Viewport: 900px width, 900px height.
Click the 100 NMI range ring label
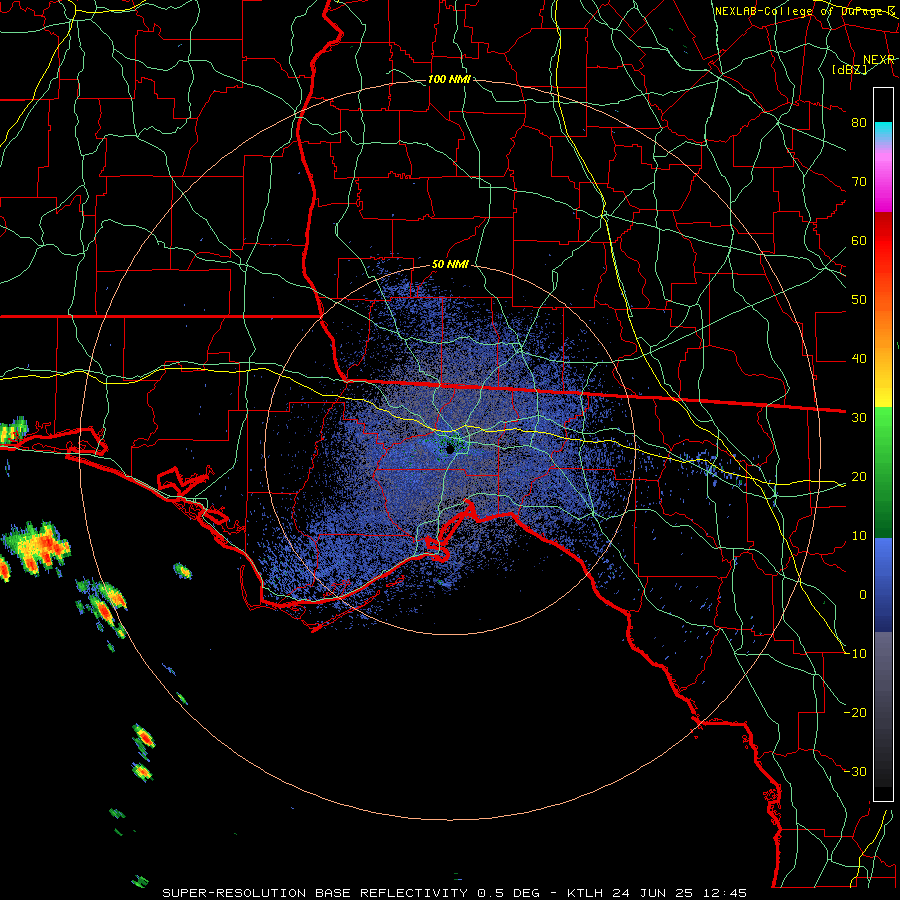(449, 79)
